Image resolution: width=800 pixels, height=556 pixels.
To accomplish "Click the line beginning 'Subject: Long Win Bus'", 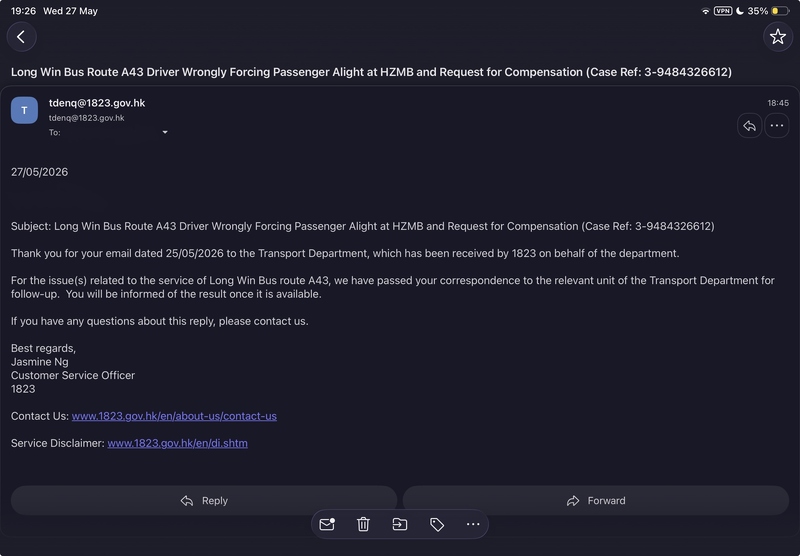I will tap(363, 226).
